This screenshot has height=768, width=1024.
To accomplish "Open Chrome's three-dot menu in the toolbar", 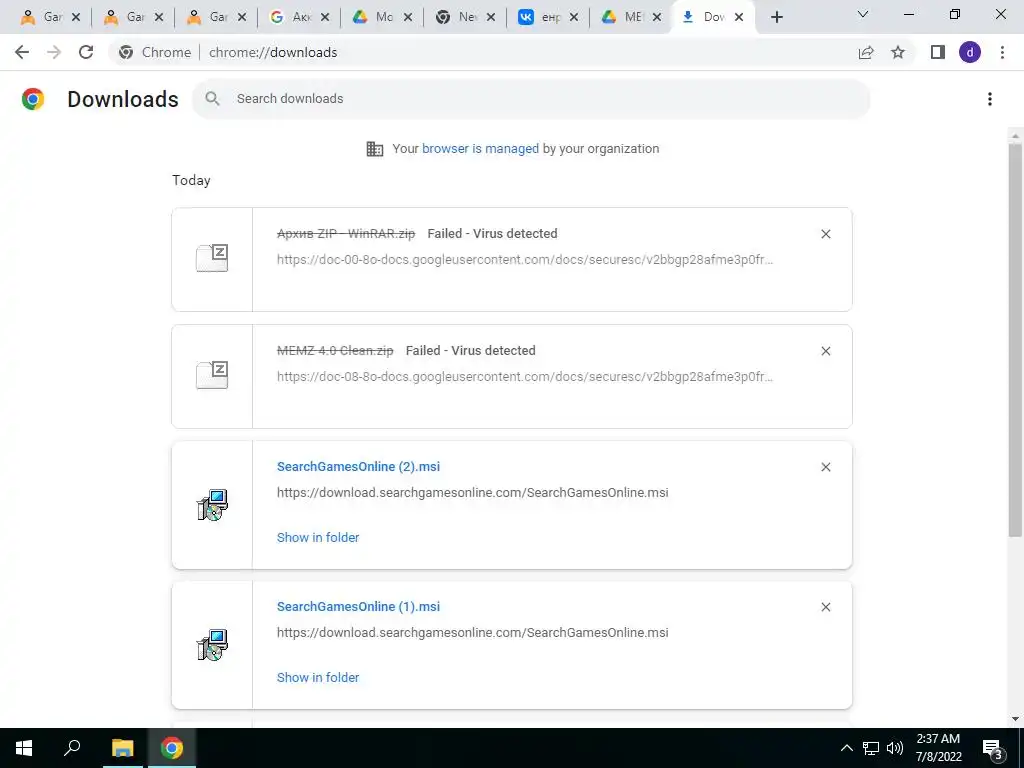I will (1002, 52).
